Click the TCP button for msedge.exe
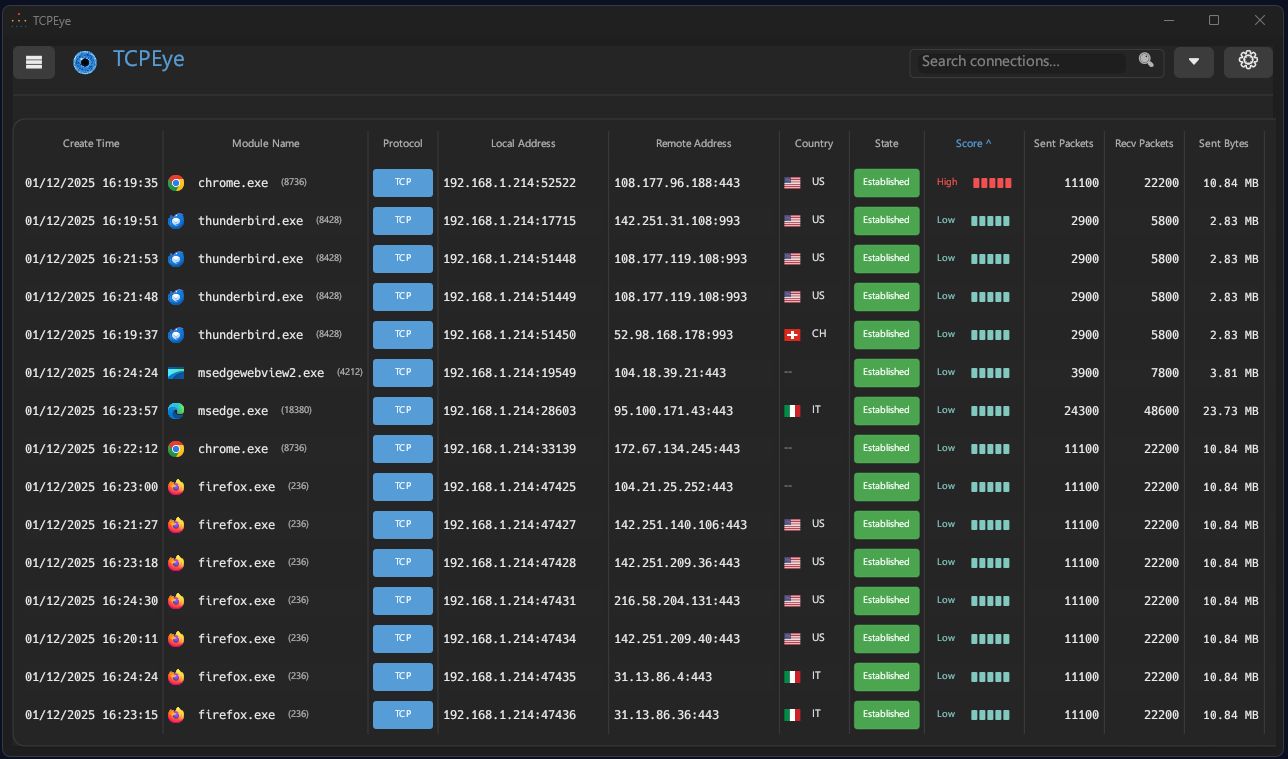The image size is (1288, 759). [402, 411]
